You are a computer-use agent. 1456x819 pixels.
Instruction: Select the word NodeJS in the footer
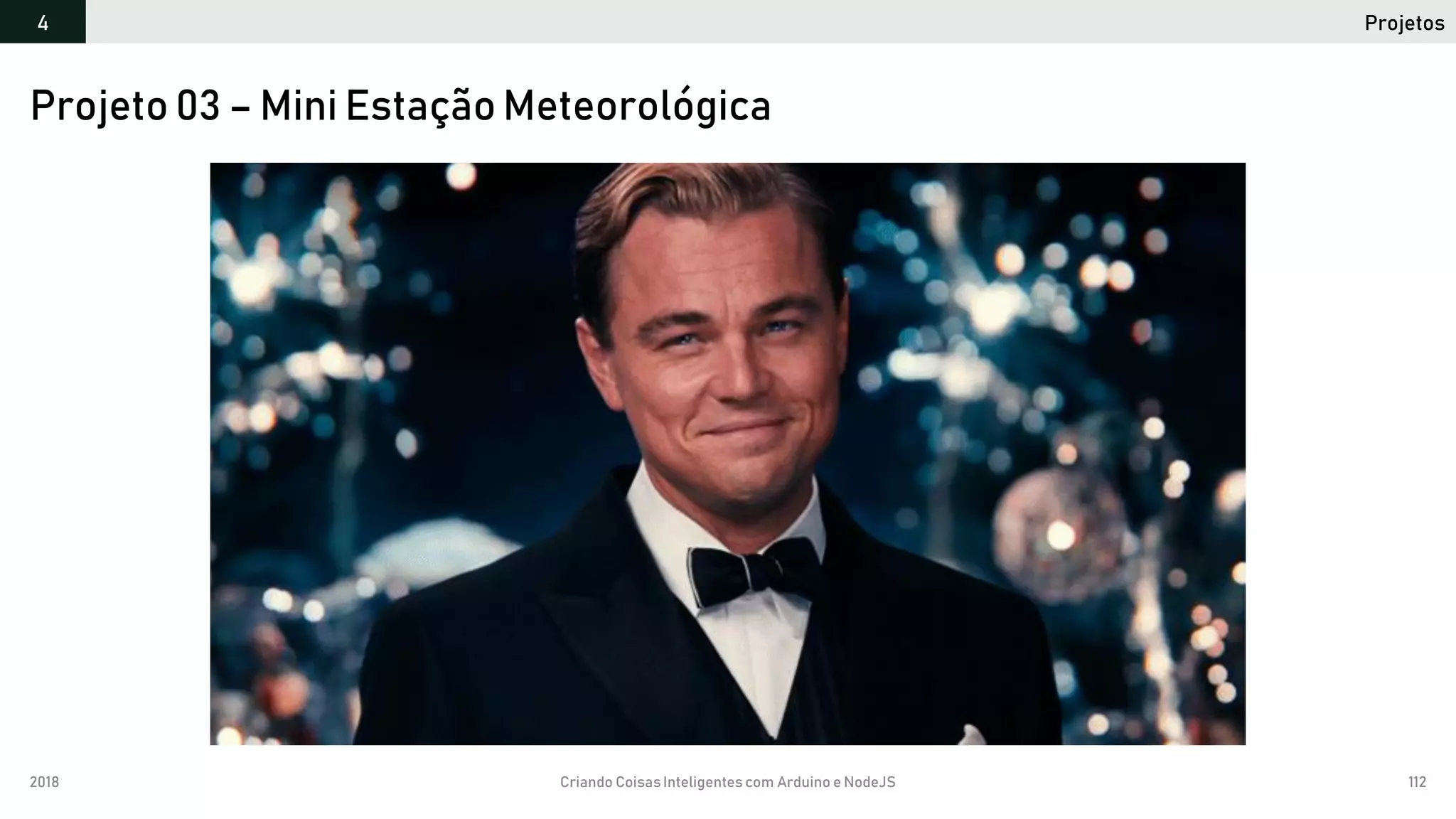(x=869, y=782)
